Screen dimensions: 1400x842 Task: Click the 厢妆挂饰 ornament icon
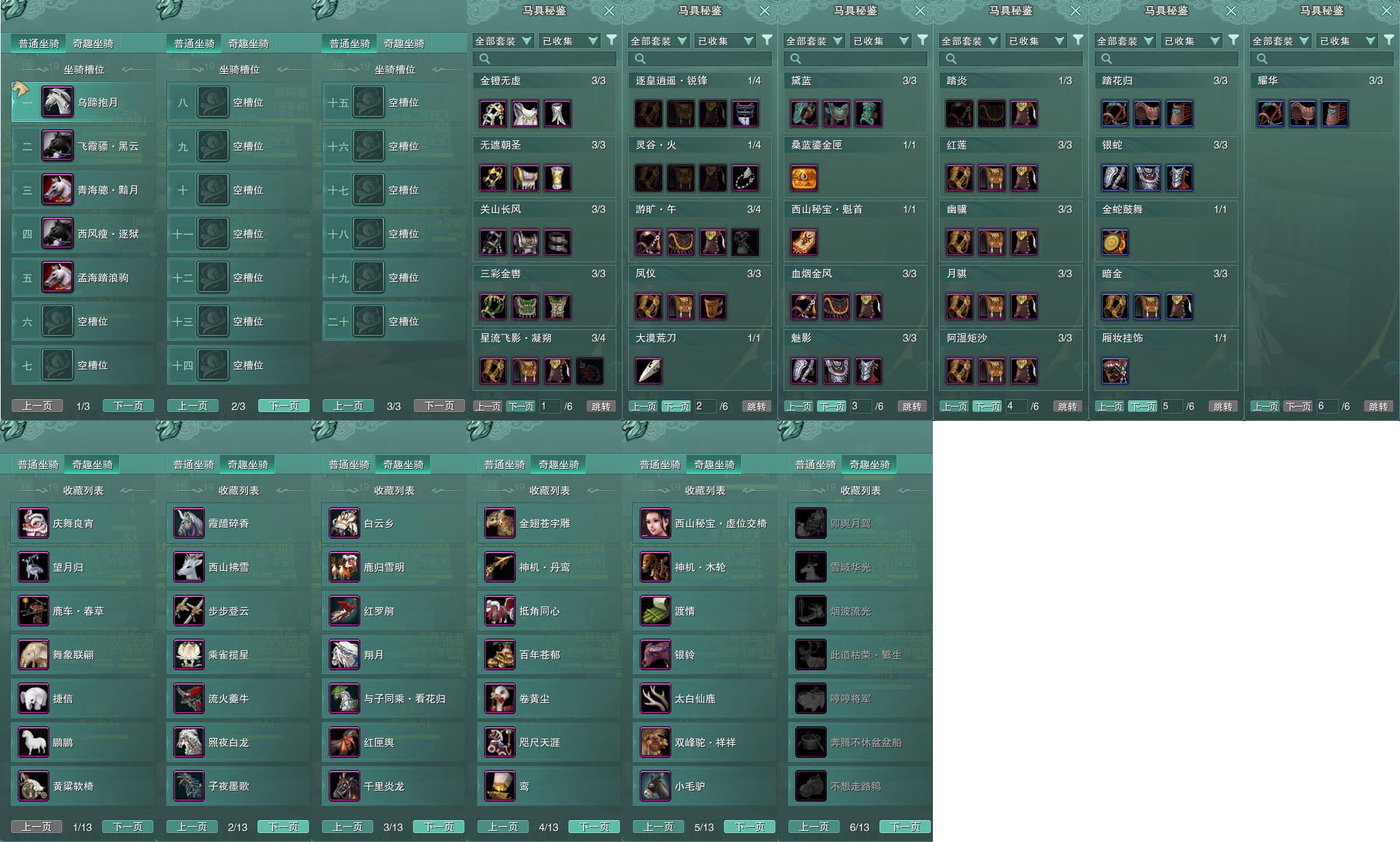(1115, 371)
